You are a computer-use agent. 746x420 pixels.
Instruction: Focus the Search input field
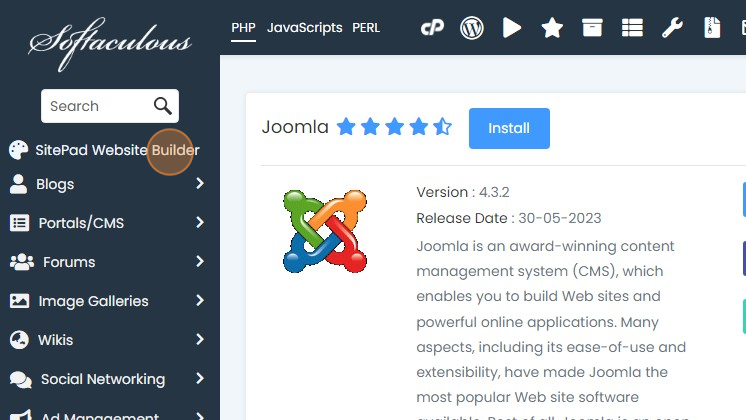110,106
